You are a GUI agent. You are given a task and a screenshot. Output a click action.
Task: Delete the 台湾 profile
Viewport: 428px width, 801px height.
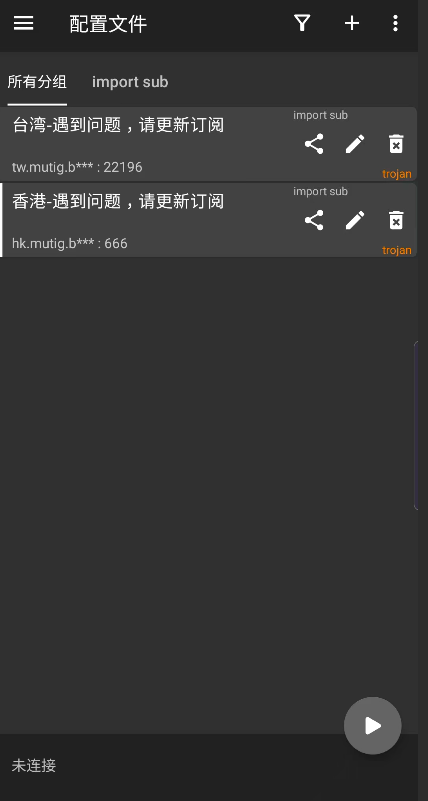coord(396,144)
